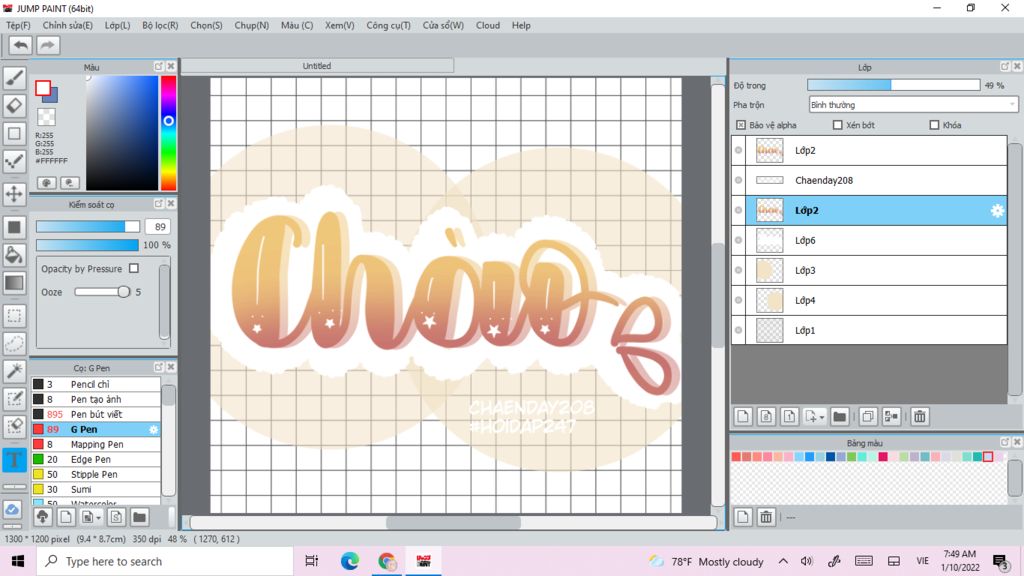Image resolution: width=1024 pixels, height=576 pixels.
Task: Open the Pha trộn blending mode dropdown
Action: 913,104
